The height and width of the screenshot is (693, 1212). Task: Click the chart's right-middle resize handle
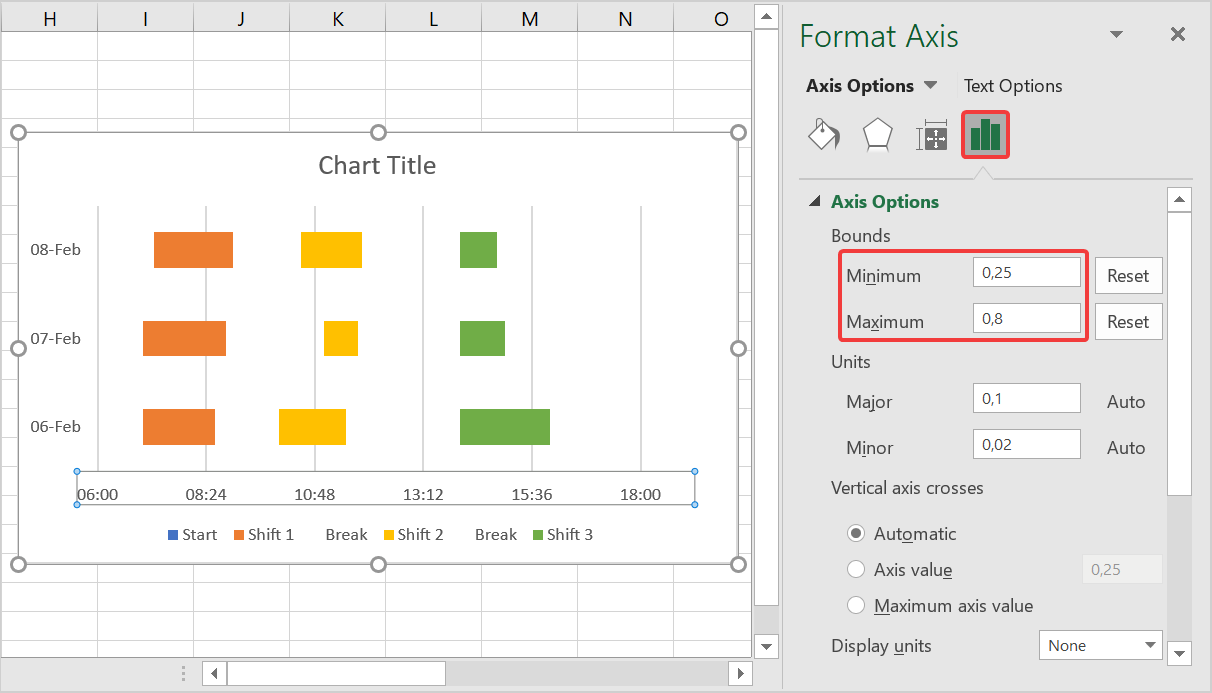pyautogui.click(x=739, y=348)
